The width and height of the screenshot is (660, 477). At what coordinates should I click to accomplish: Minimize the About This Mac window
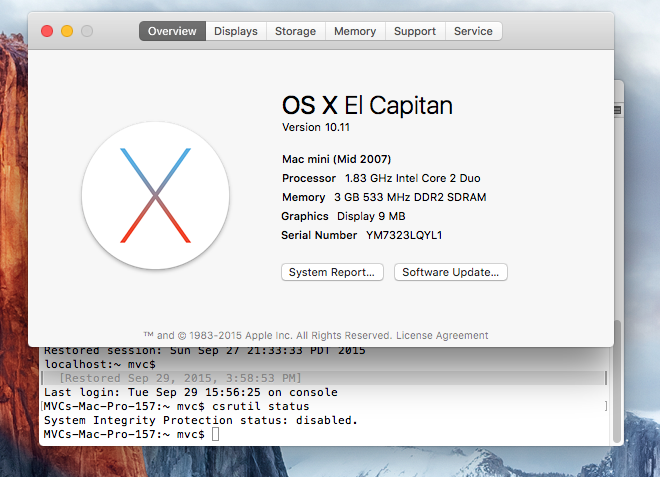tap(67, 31)
